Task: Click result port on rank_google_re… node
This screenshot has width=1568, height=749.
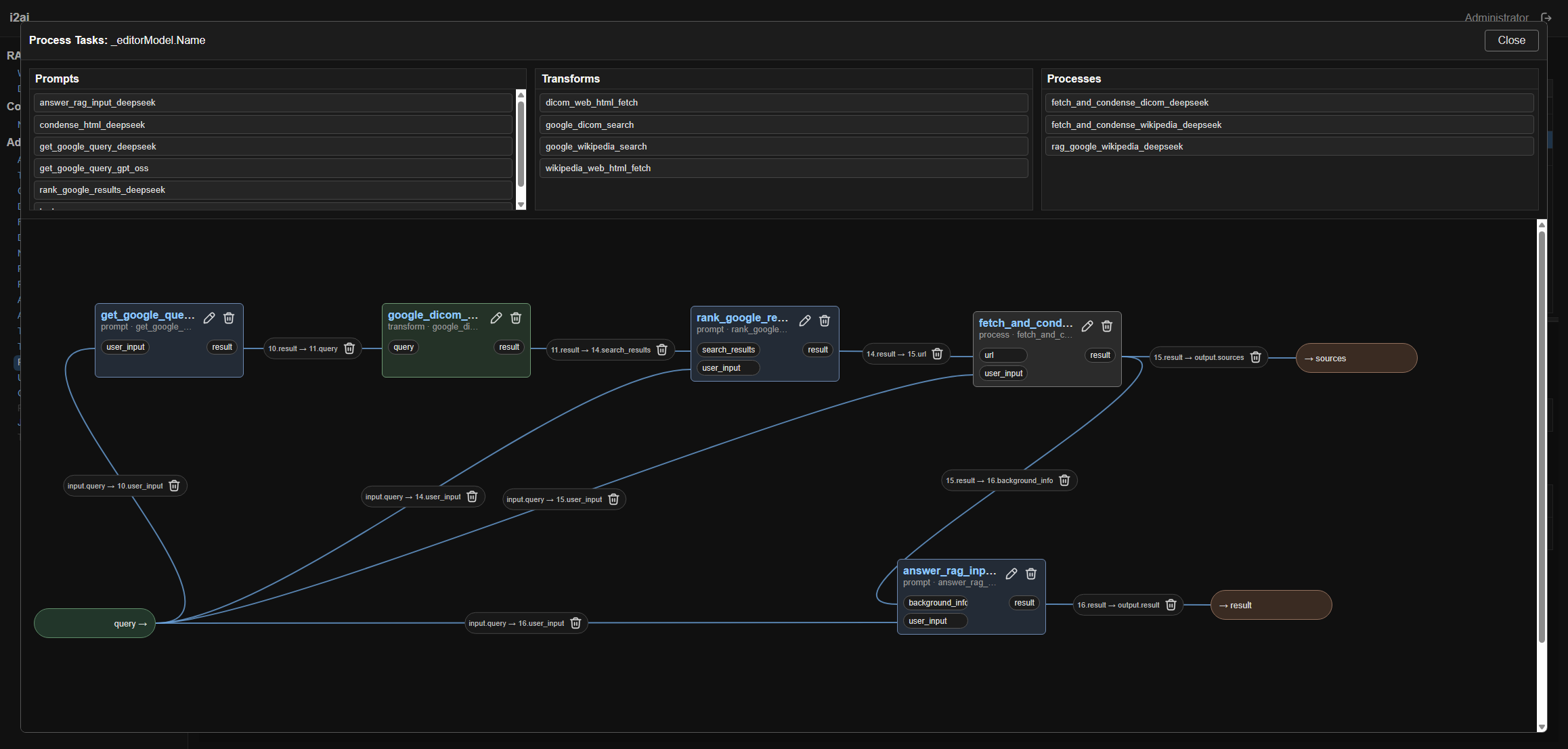Action: coord(818,350)
